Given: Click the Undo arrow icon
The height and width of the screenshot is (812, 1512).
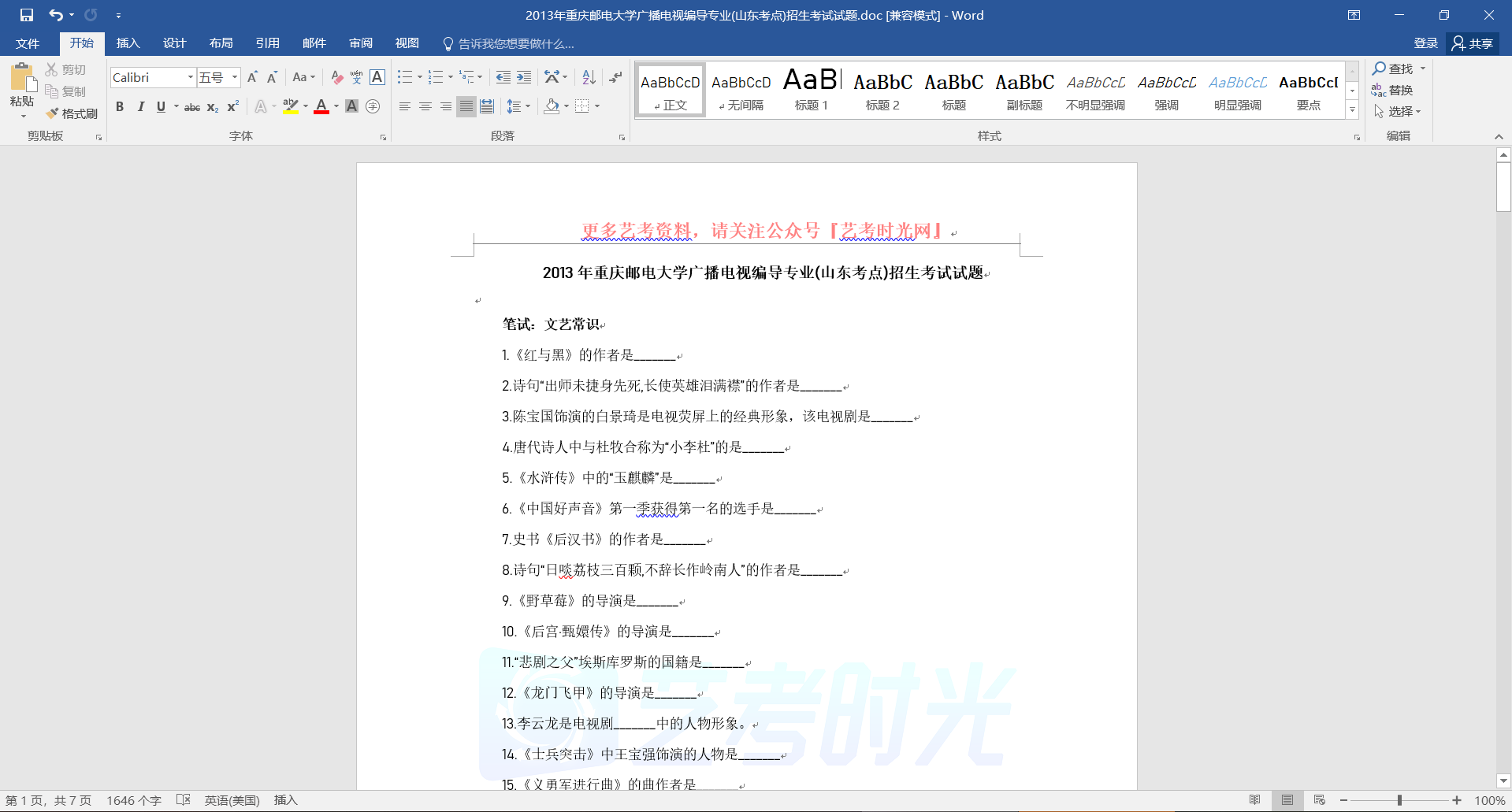Looking at the screenshot, I should 55,15.
